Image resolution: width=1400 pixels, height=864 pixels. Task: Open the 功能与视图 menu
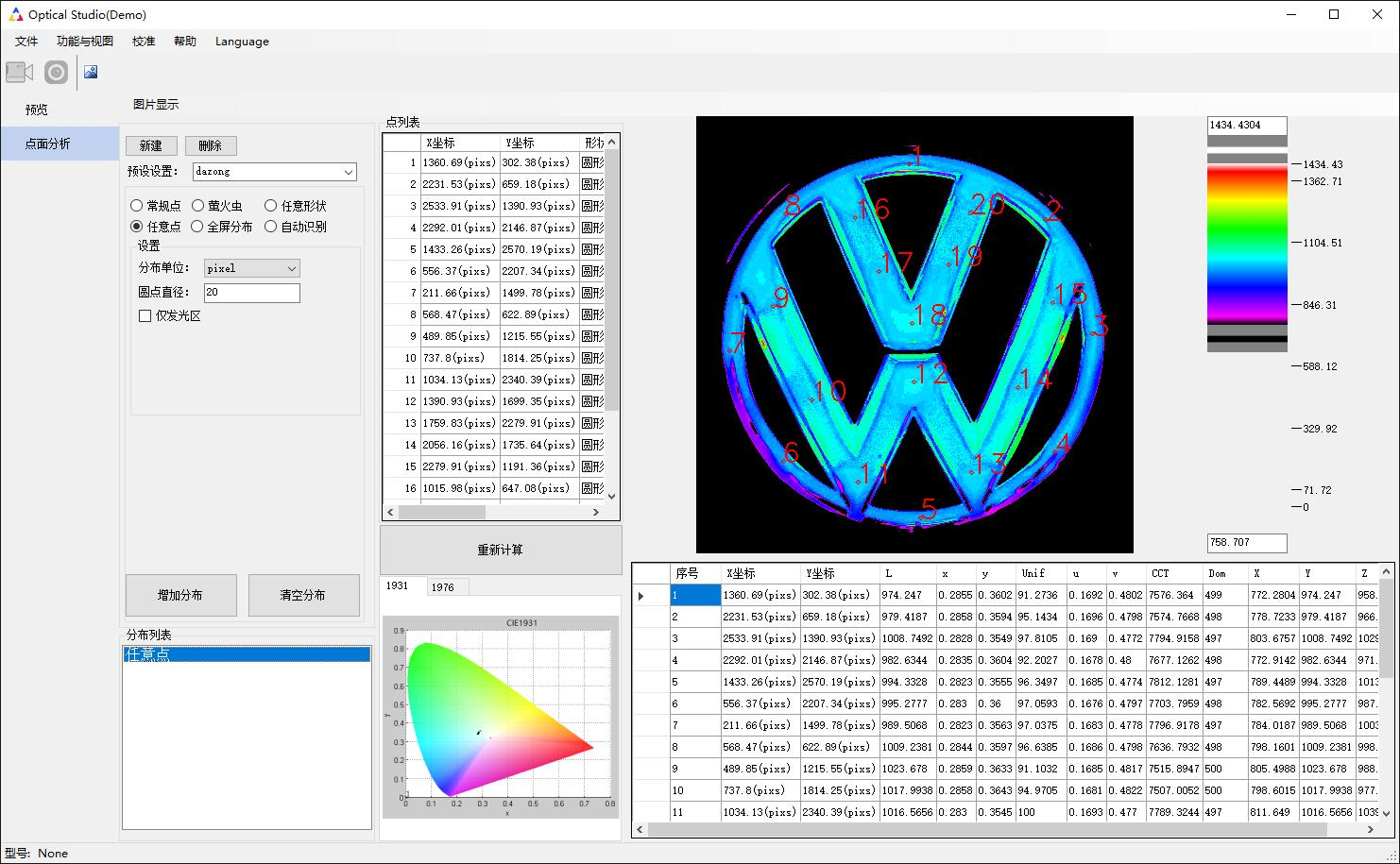[x=85, y=42]
